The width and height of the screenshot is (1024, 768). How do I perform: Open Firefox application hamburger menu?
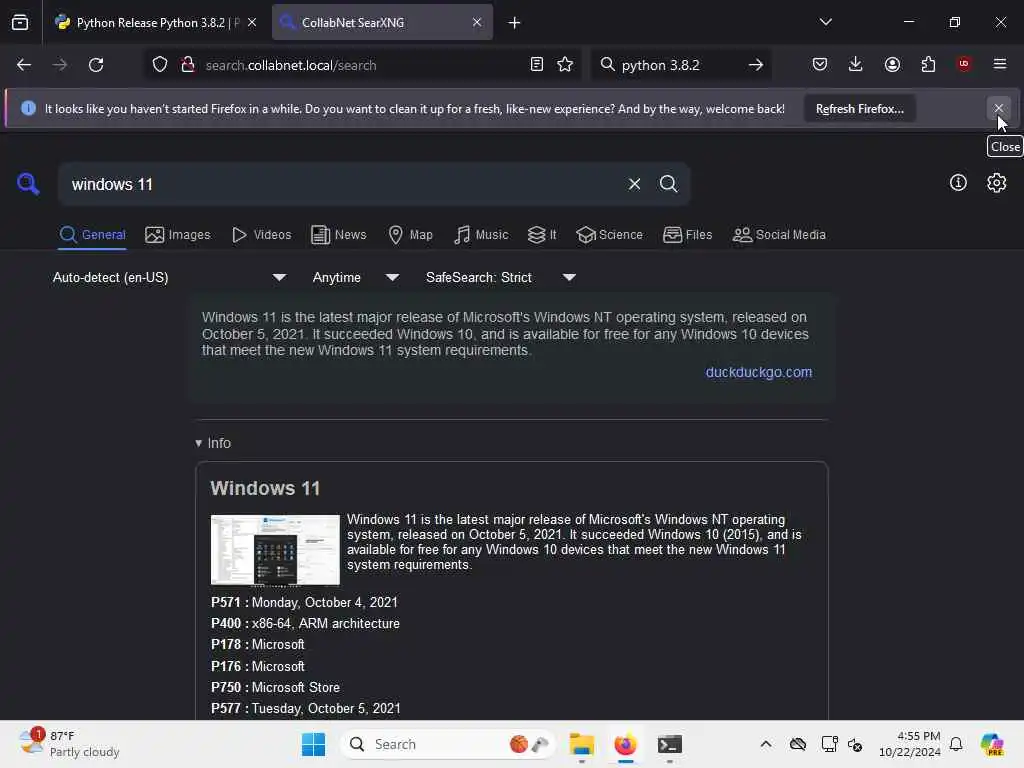(1000, 64)
